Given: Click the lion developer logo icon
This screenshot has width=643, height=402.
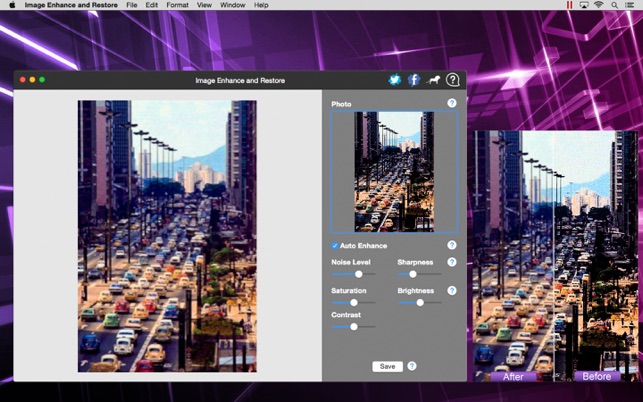Looking at the screenshot, I should coord(433,80).
